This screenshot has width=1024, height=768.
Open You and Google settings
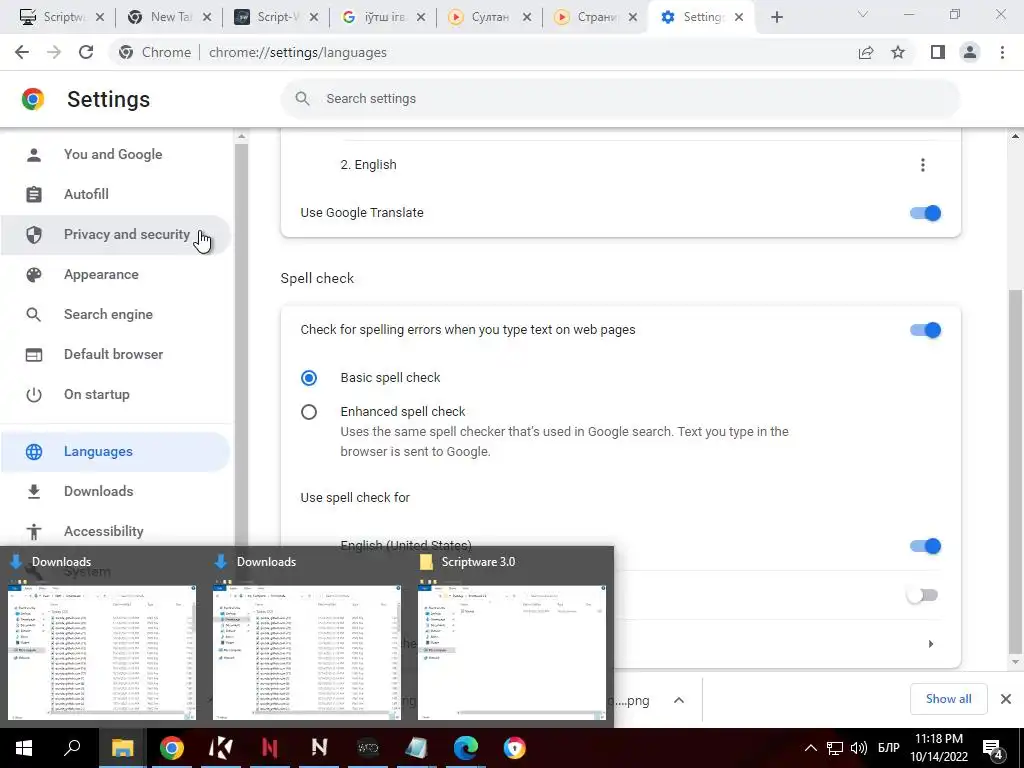(115, 154)
